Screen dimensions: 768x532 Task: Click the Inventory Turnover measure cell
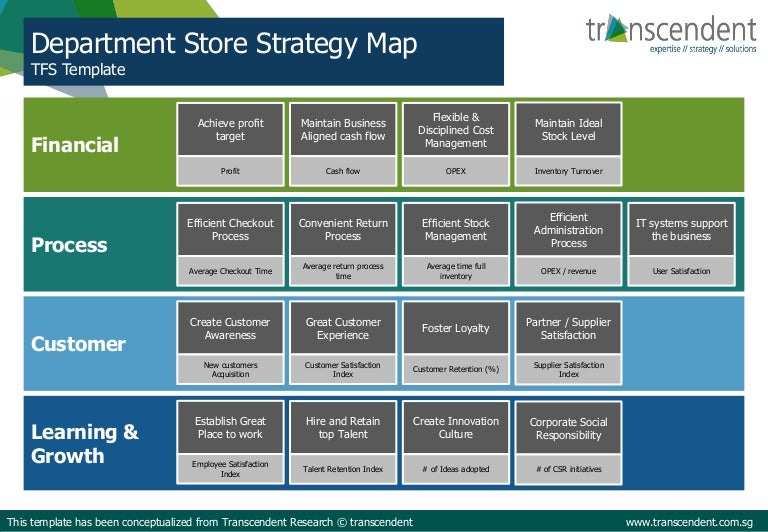(569, 171)
